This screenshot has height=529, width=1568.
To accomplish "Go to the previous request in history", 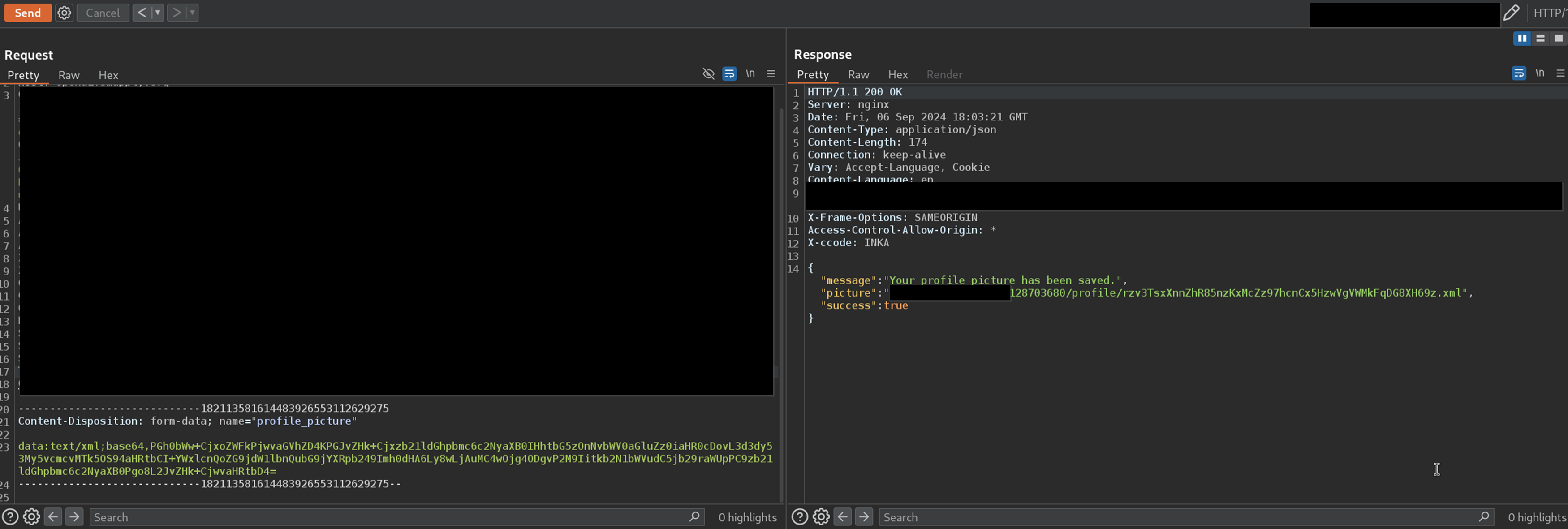I will [141, 13].
